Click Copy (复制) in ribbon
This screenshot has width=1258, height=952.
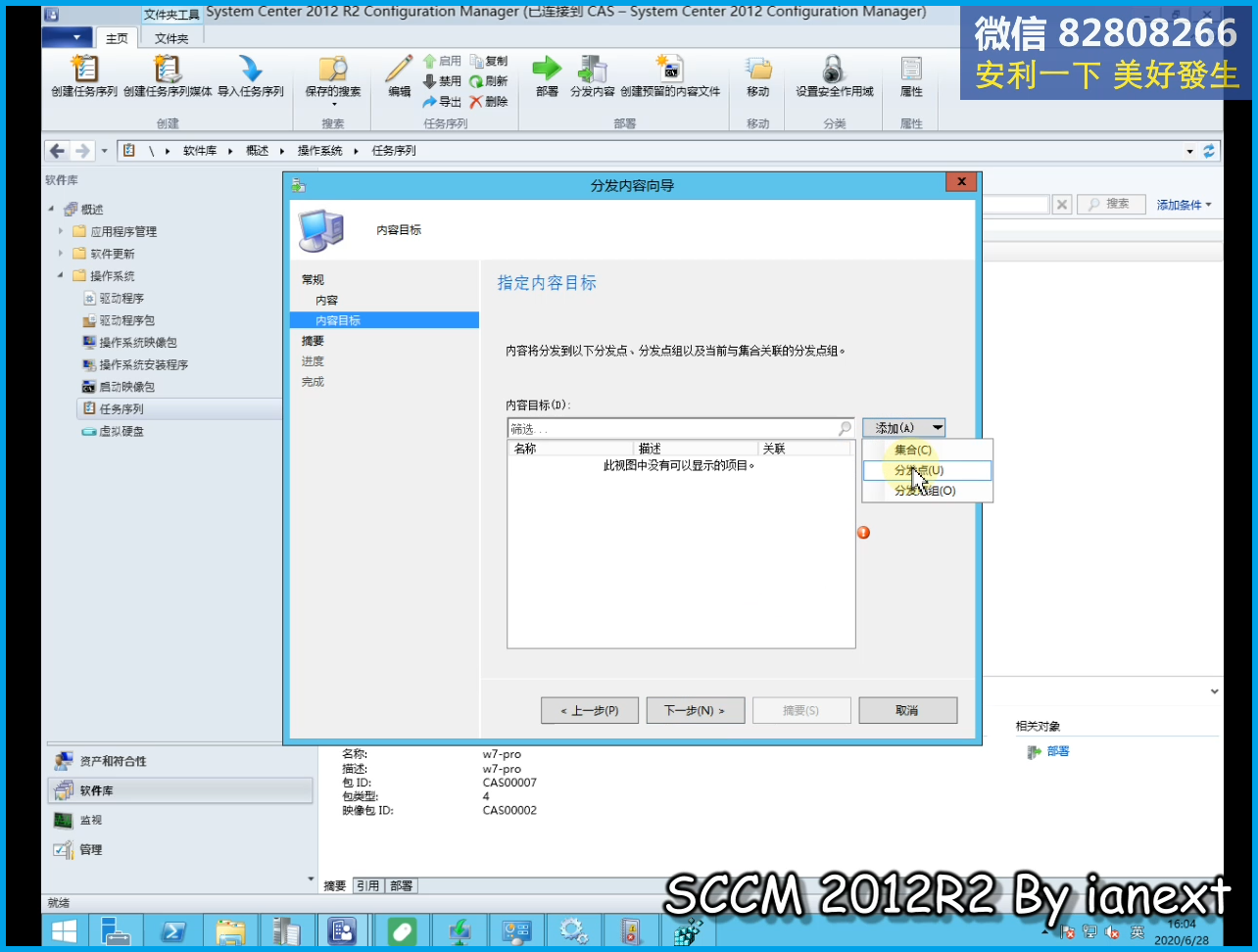[x=488, y=61]
